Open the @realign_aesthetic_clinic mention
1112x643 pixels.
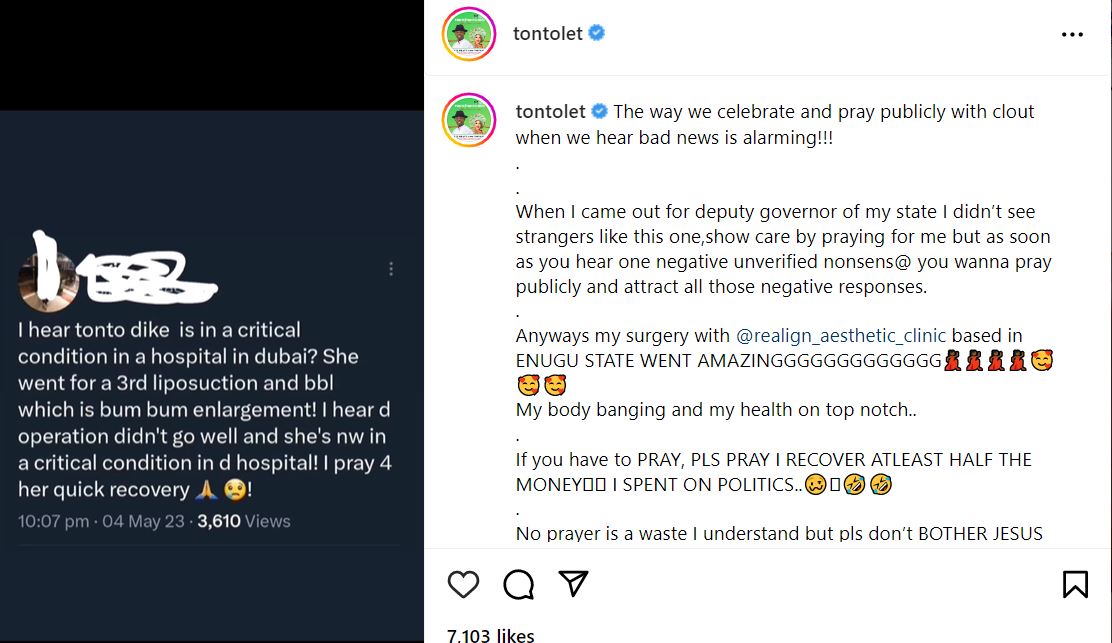tap(841, 336)
